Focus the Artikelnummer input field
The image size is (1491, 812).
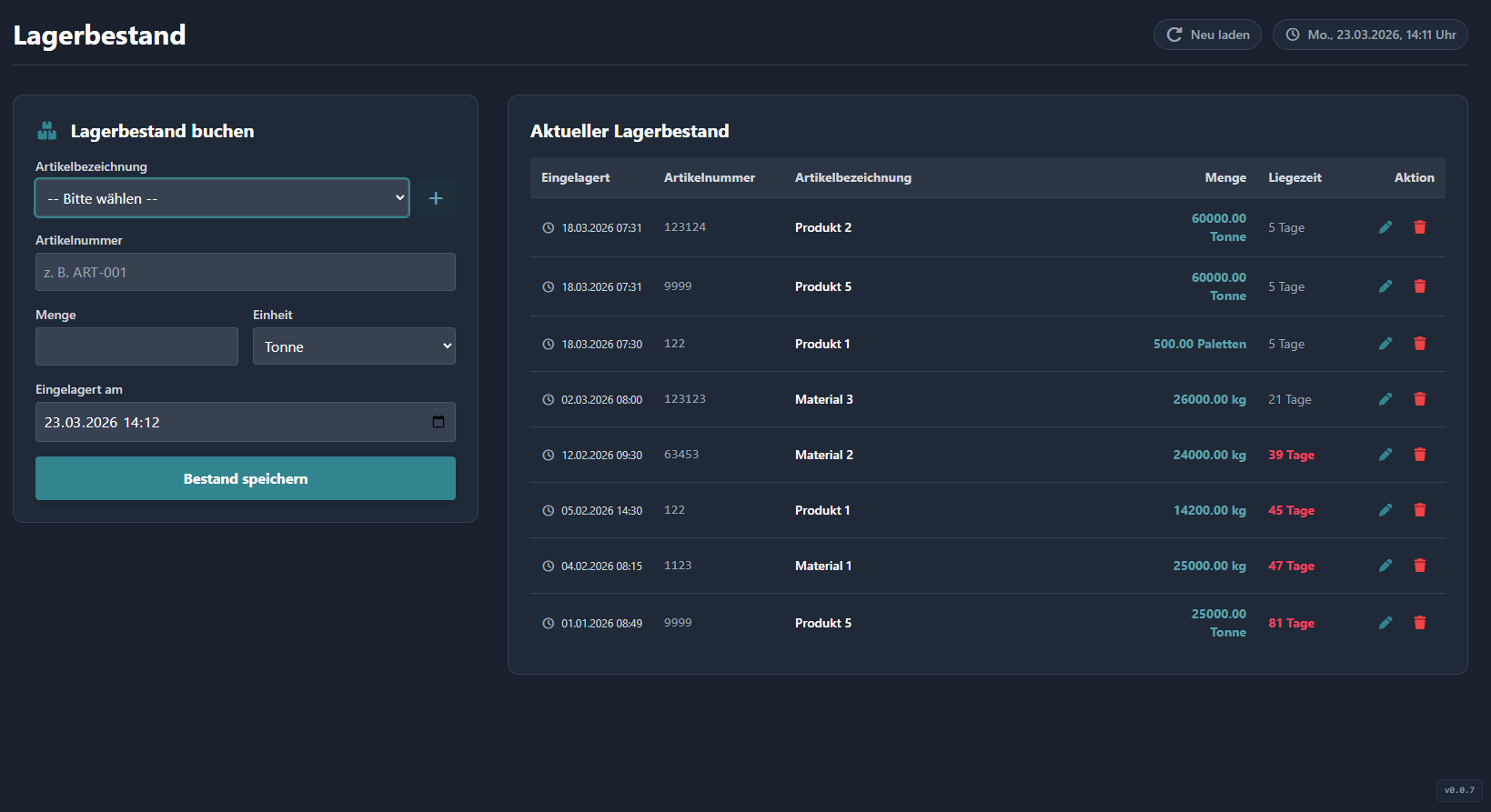(x=246, y=272)
